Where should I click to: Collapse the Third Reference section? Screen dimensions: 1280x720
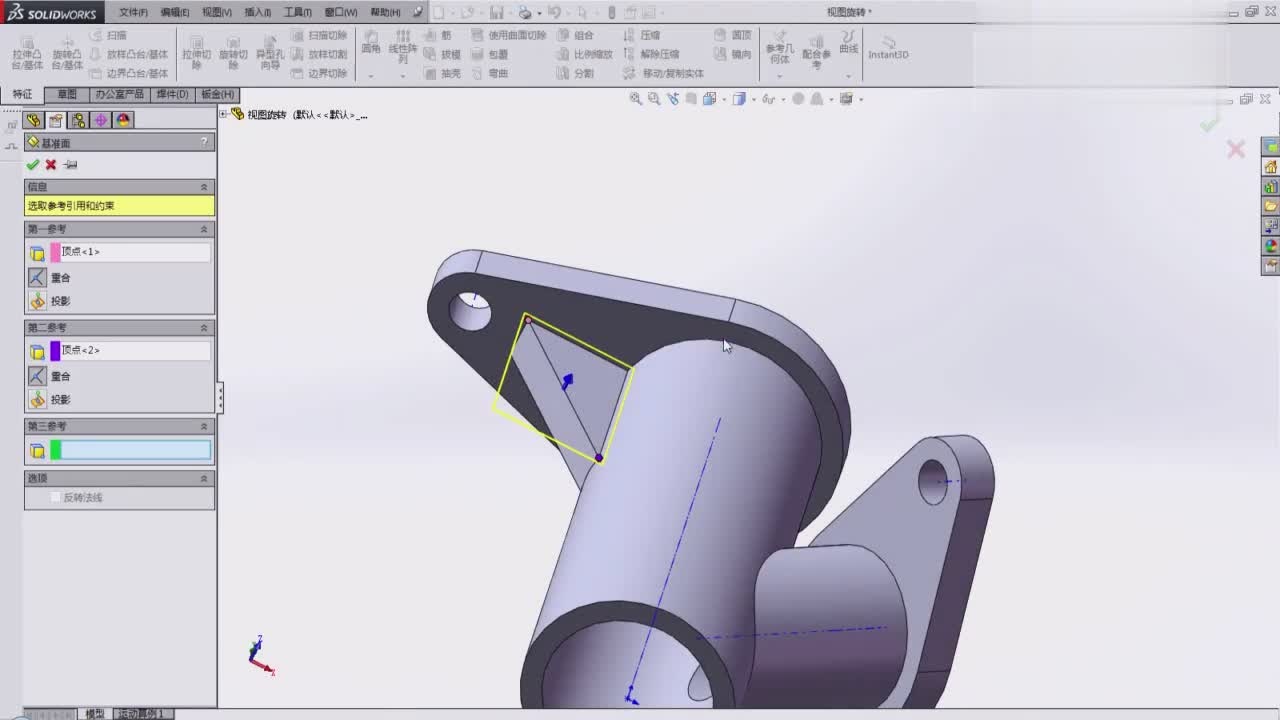coord(204,426)
